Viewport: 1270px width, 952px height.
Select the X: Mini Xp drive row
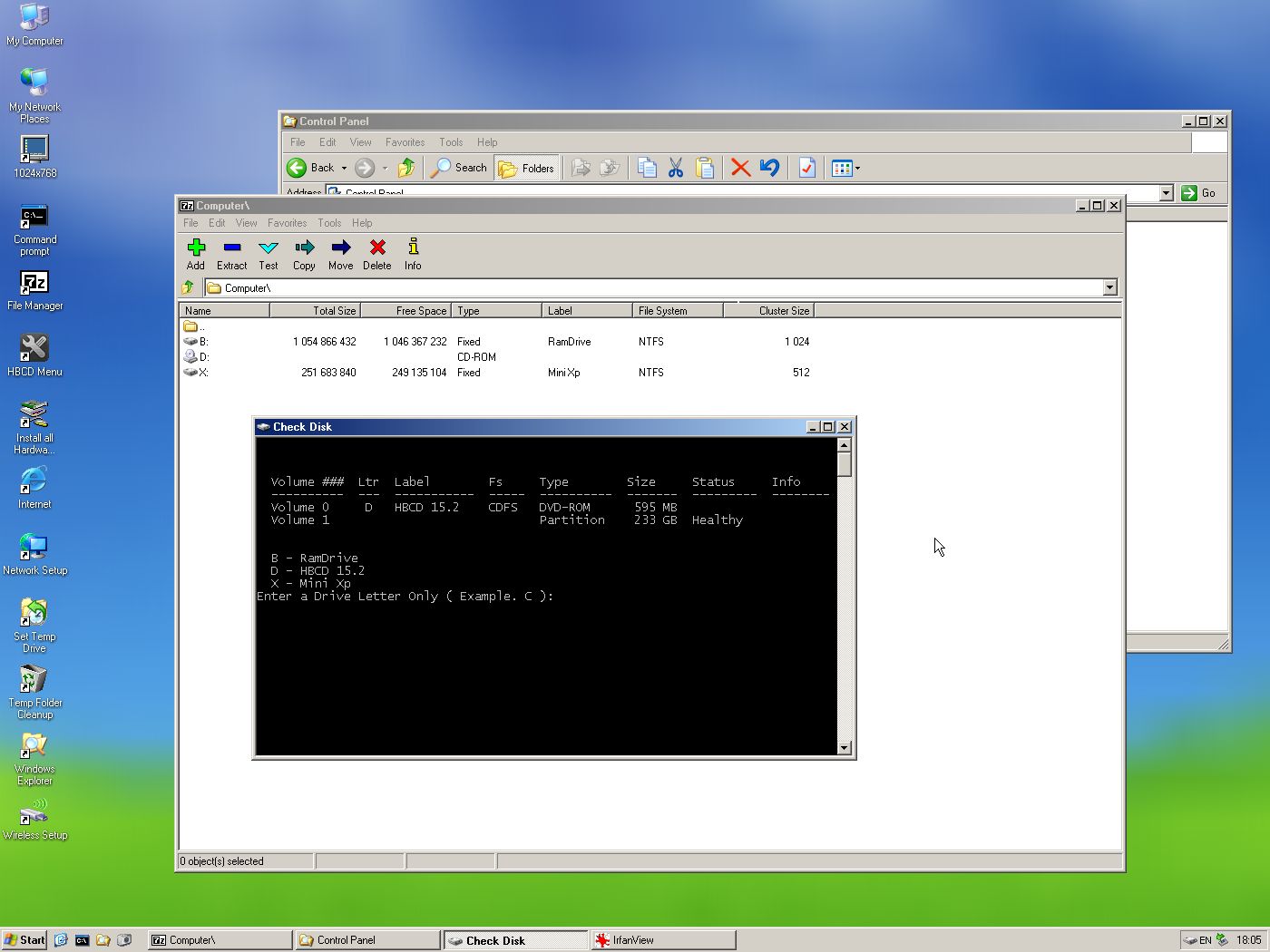[203, 373]
